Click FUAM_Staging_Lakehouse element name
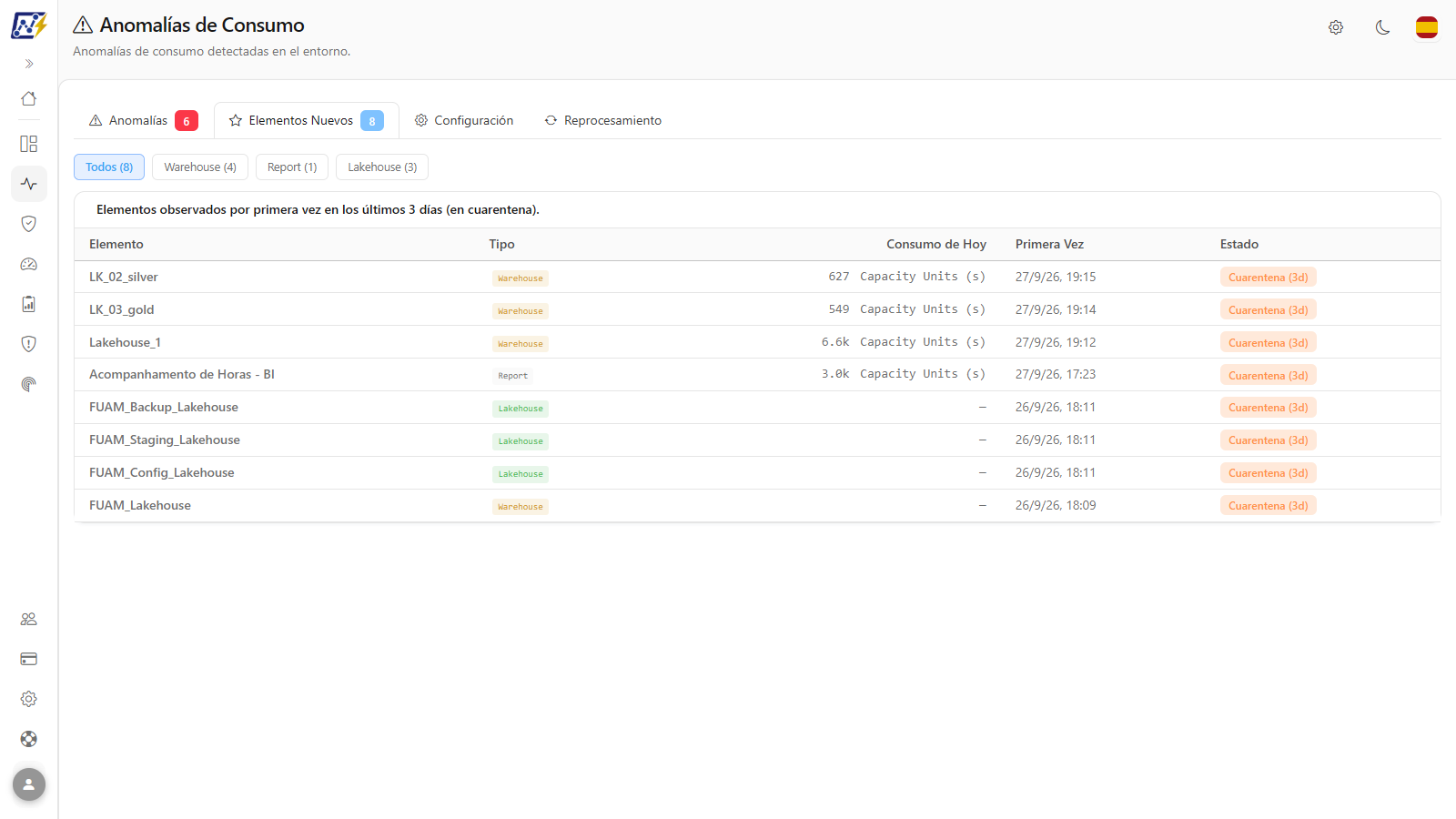This screenshot has height=819, width=1456. pyautogui.click(x=165, y=440)
